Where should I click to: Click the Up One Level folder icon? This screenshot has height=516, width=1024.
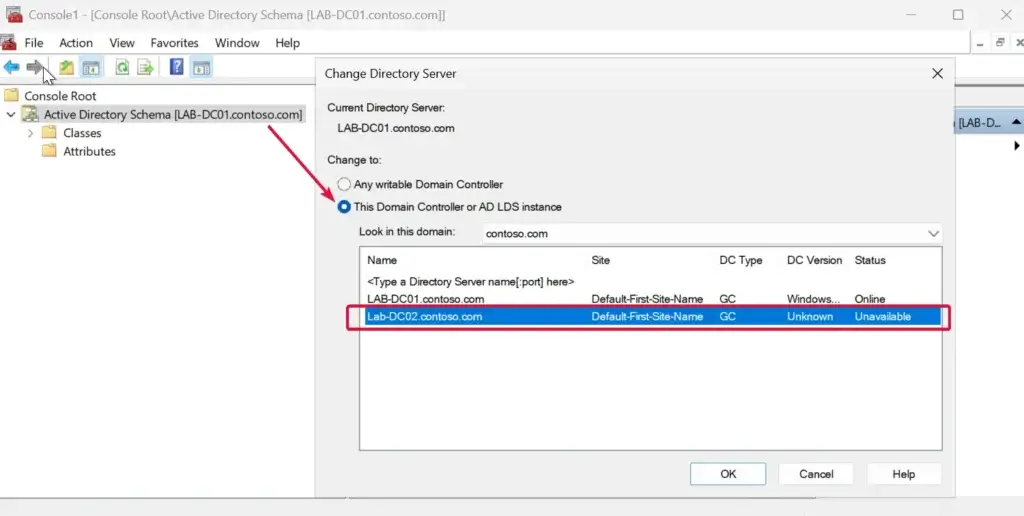66,68
